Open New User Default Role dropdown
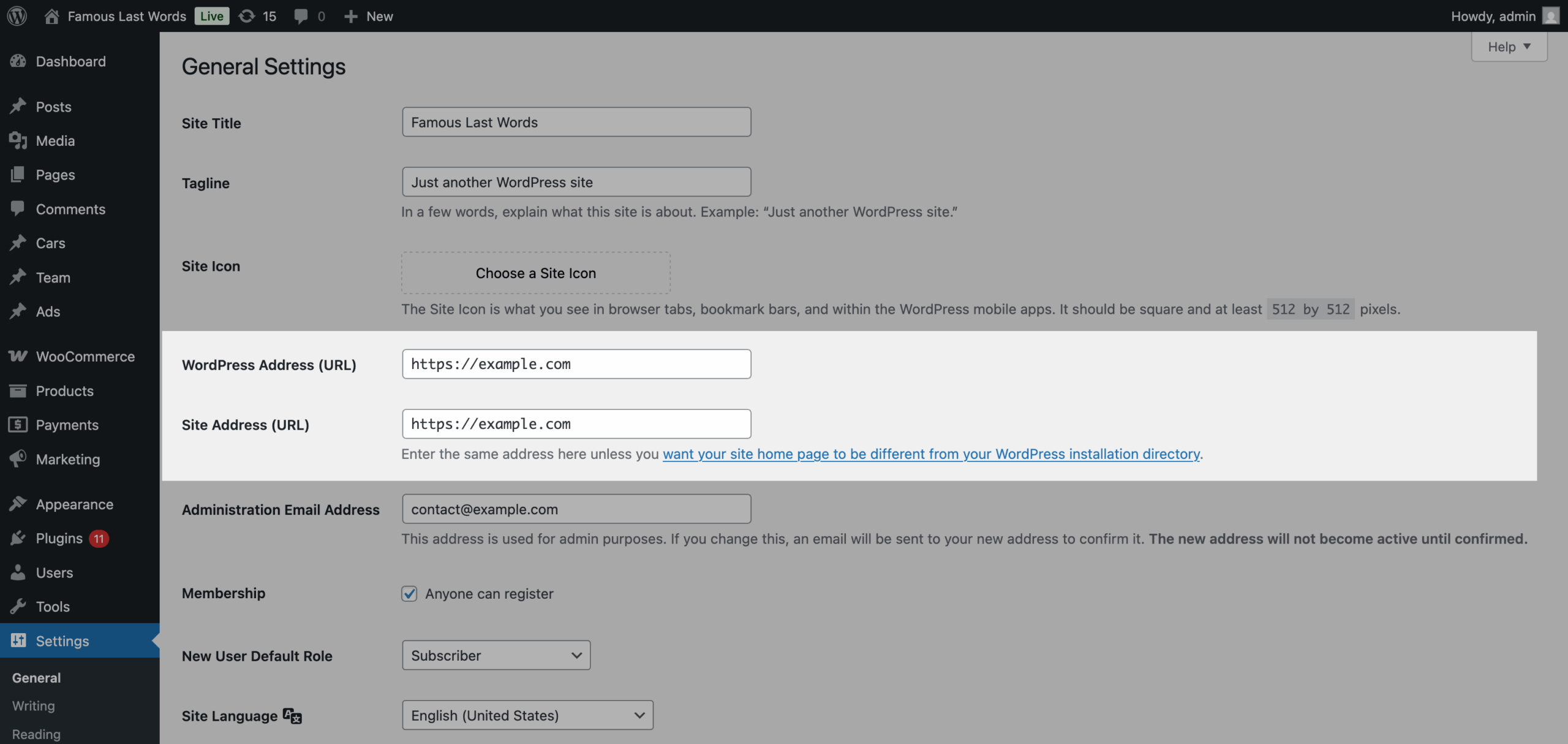Image resolution: width=1568 pixels, height=744 pixels. point(496,655)
